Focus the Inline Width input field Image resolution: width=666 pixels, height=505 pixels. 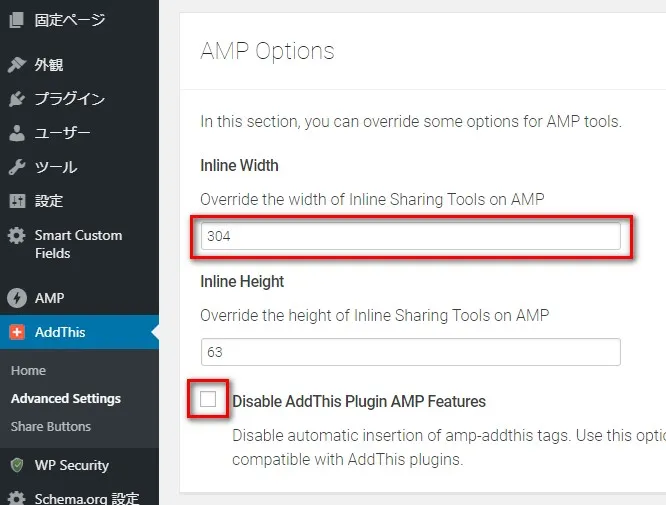click(410, 236)
